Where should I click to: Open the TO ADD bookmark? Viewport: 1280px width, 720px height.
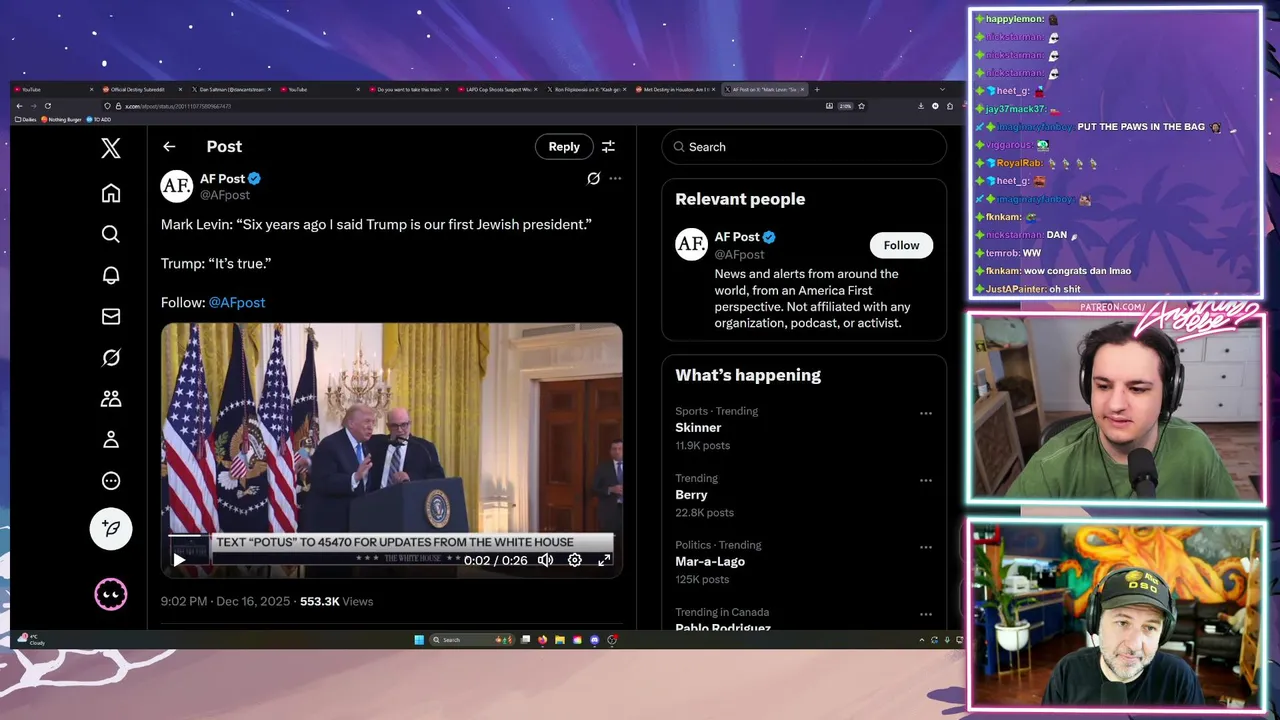tap(99, 119)
